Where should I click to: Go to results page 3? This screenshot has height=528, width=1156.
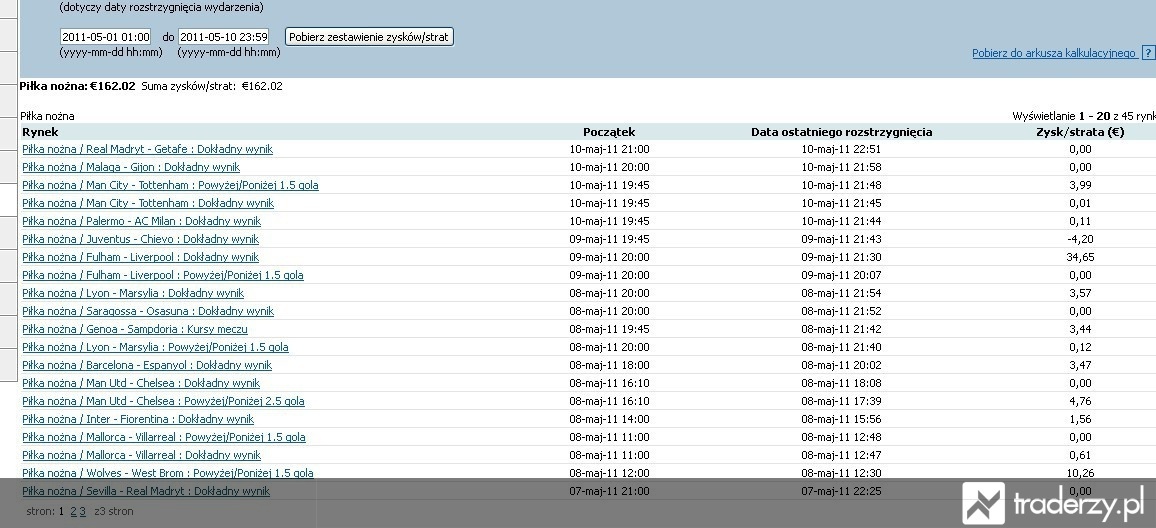point(83,511)
